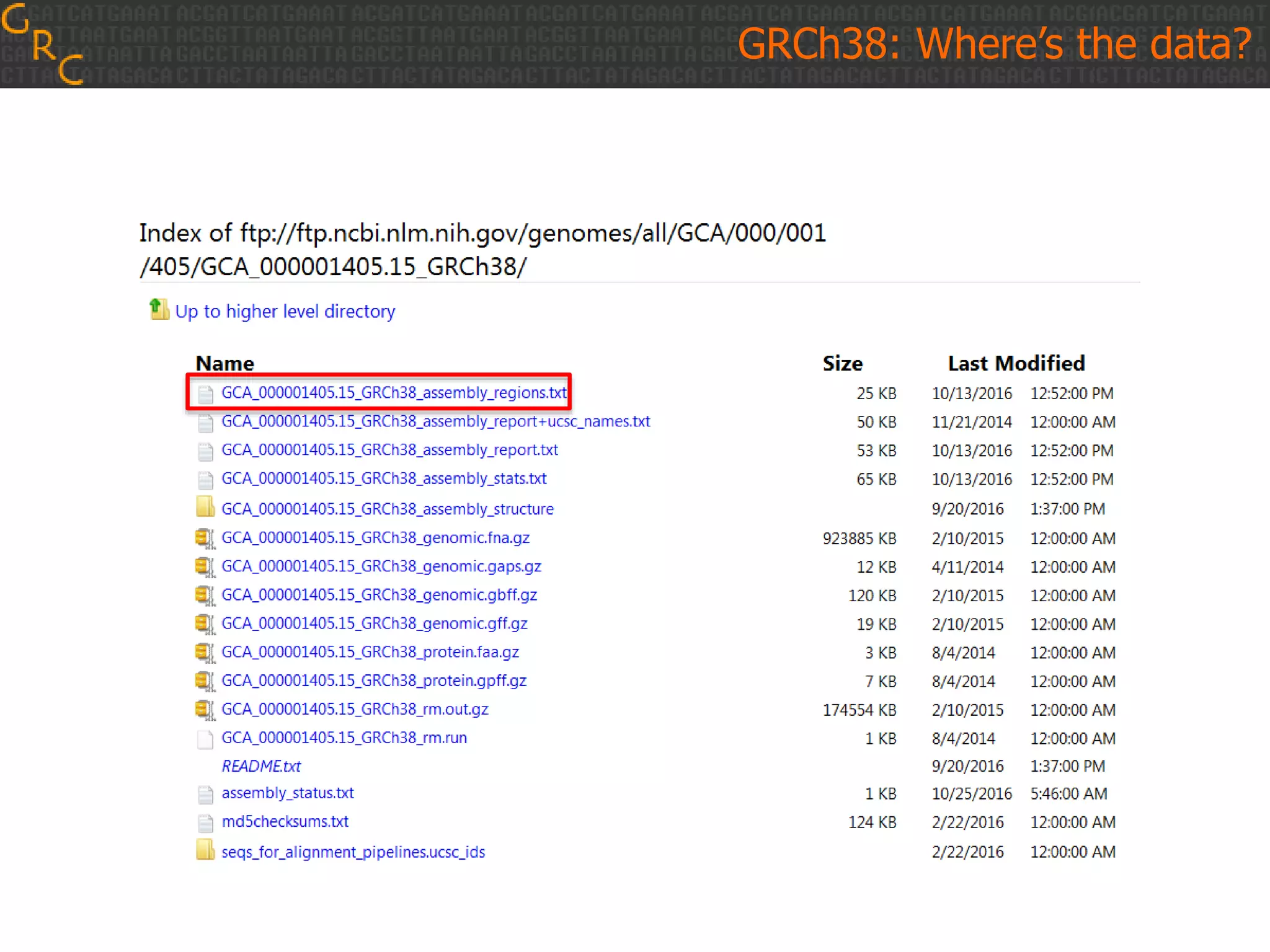Open GRCh38_genomic.gaps.gz archive link
The width and height of the screenshot is (1270, 952).
click(x=381, y=566)
